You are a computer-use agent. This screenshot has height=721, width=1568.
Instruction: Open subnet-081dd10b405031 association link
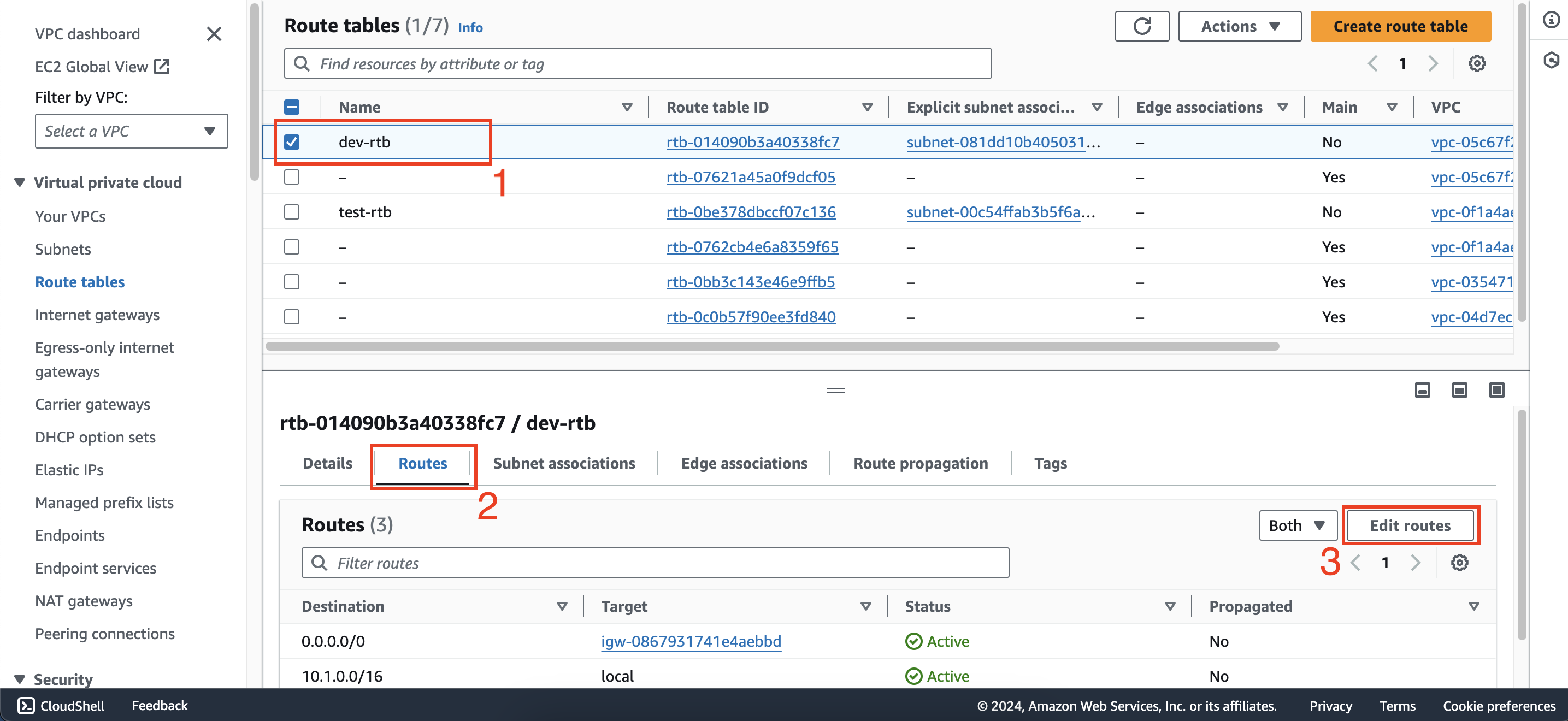click(x=1003, y=143)
